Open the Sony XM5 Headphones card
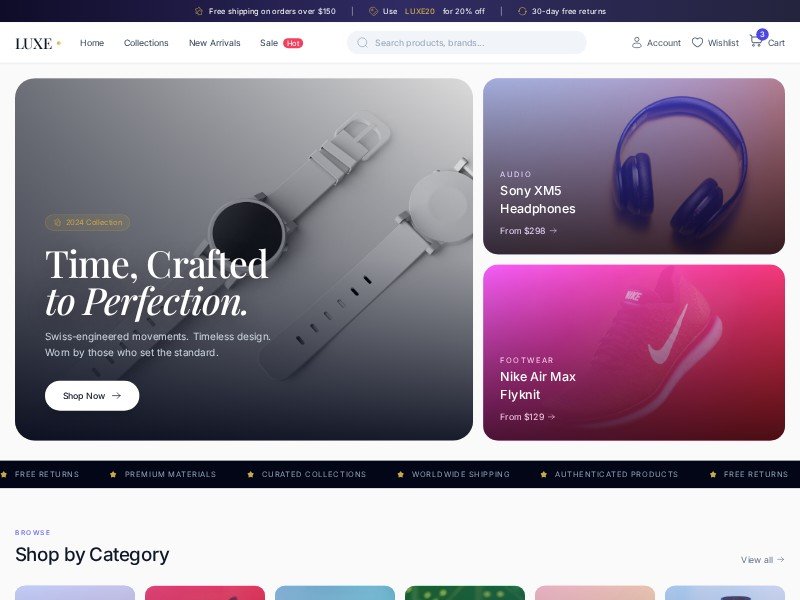This screenshot has width=800, height=600. pos(634,166)
